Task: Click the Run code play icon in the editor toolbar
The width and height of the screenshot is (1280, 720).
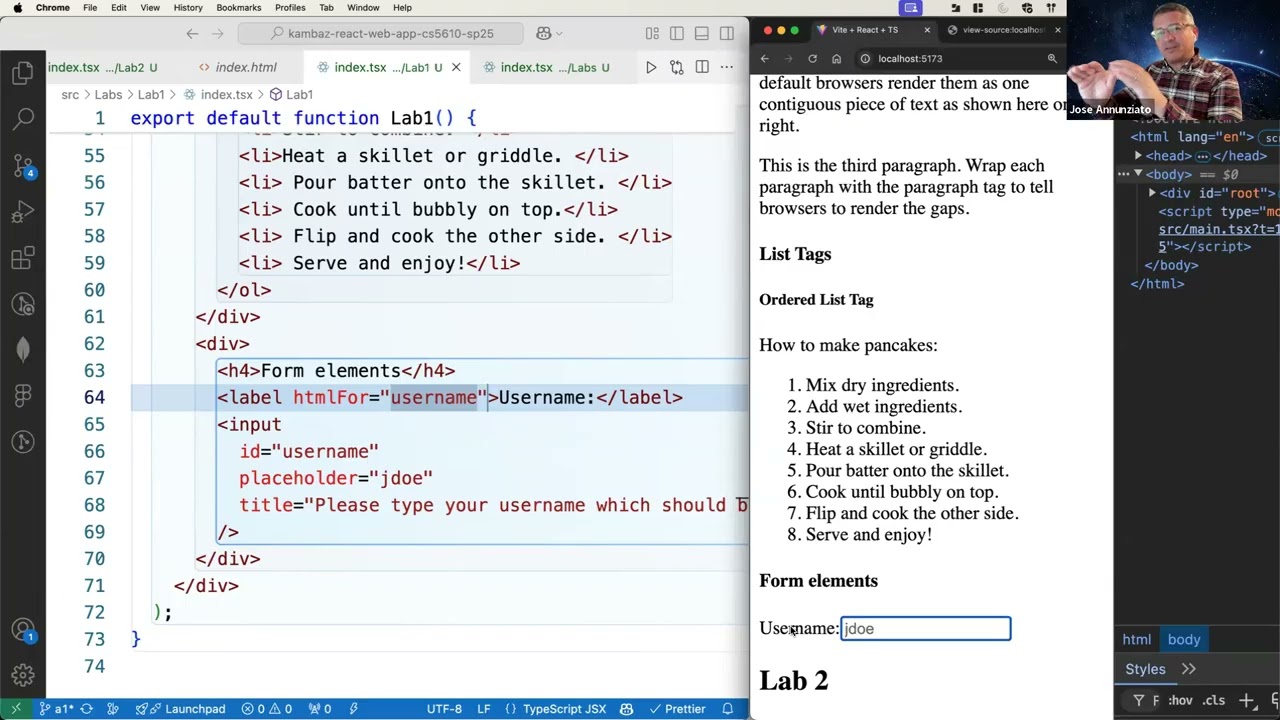Action: (x=651, y=67)
